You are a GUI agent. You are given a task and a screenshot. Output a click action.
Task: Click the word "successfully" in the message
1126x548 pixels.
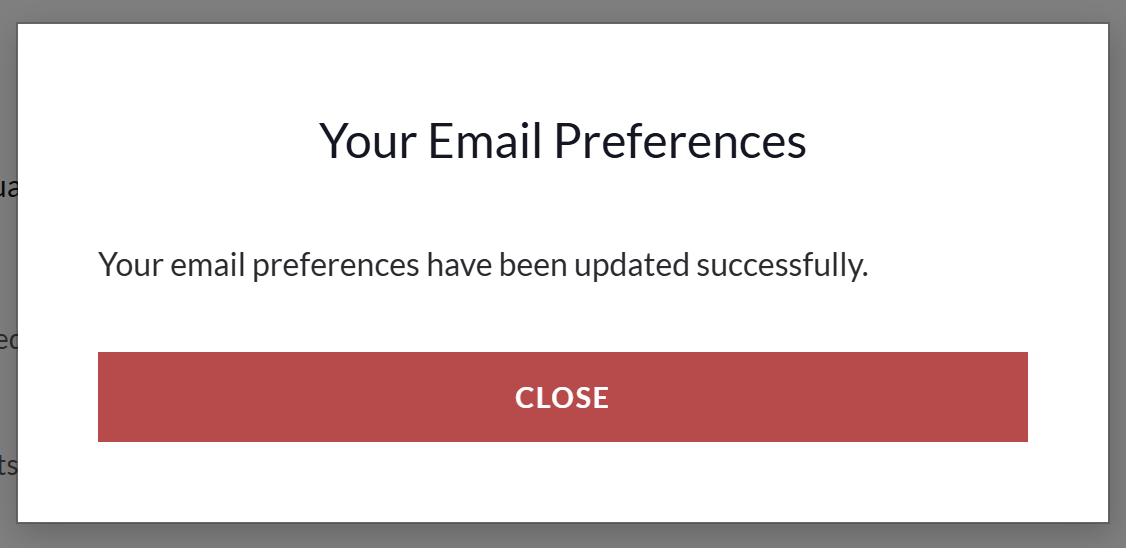(781, 266)
